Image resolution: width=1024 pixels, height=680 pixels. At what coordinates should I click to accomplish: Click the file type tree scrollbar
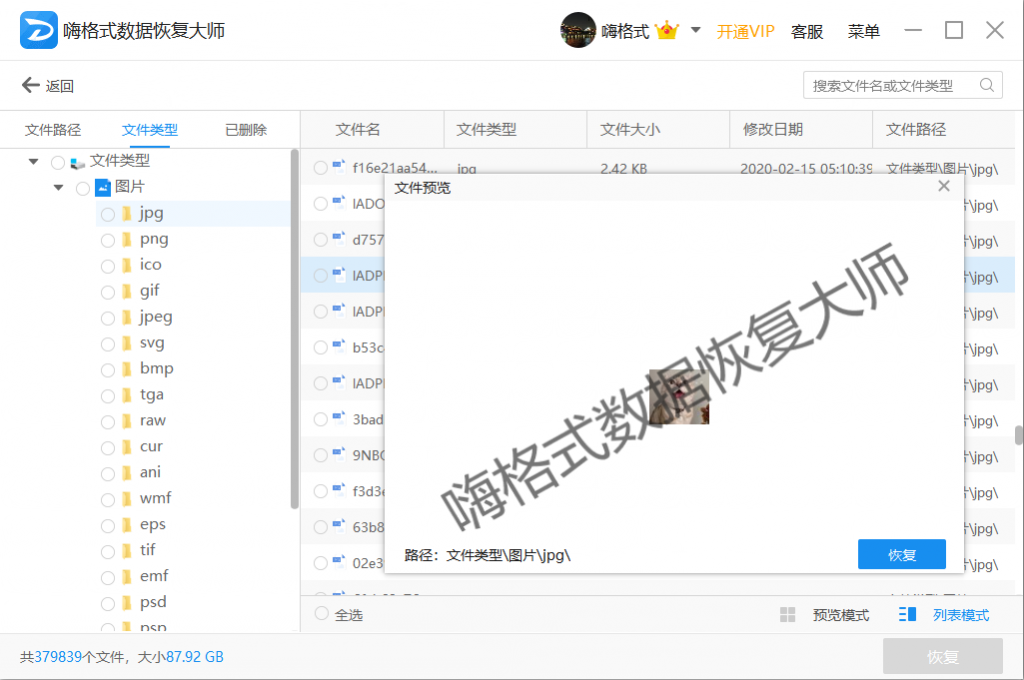[x=295, y=329]
